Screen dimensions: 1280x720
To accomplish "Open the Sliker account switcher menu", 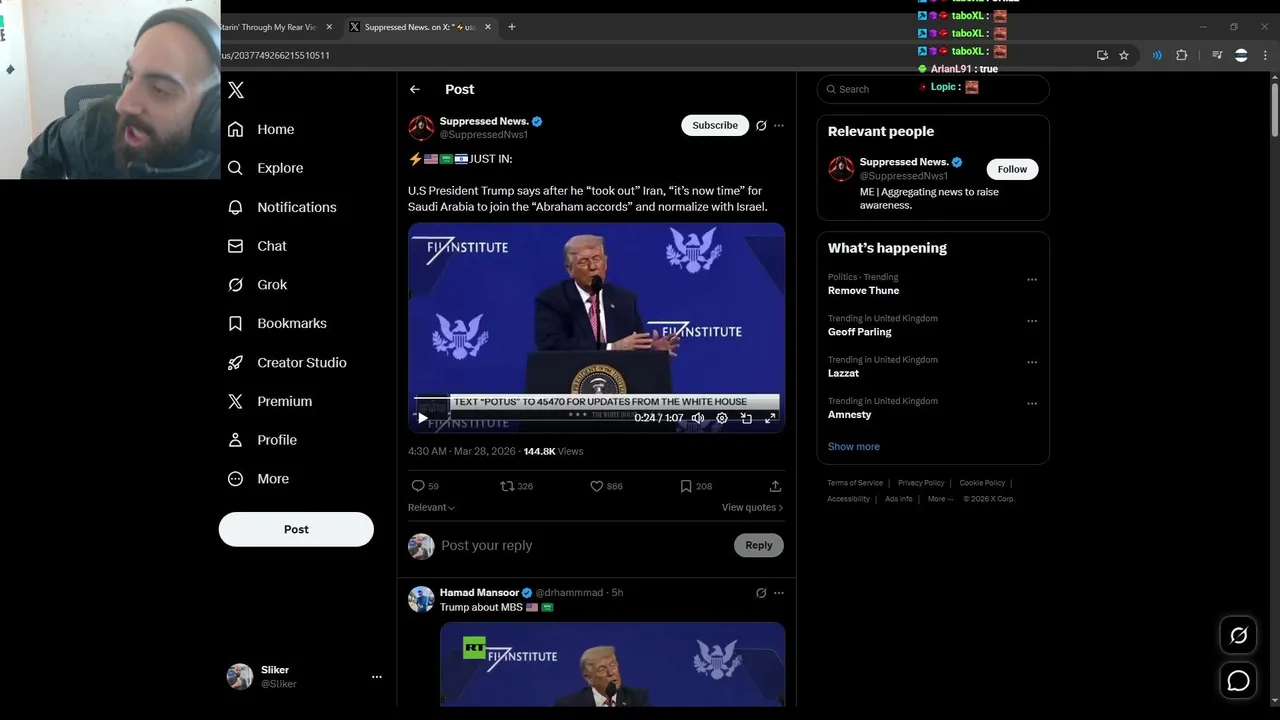I will click(x=376, y=677).
